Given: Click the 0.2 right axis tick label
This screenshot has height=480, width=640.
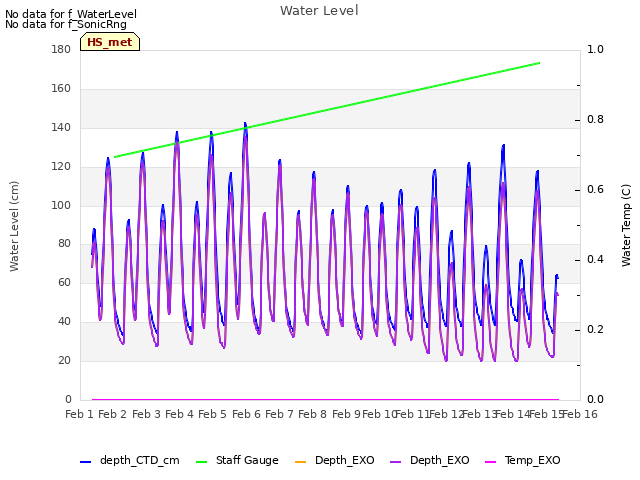Looking at the screenshot, I should coord(595,329).
